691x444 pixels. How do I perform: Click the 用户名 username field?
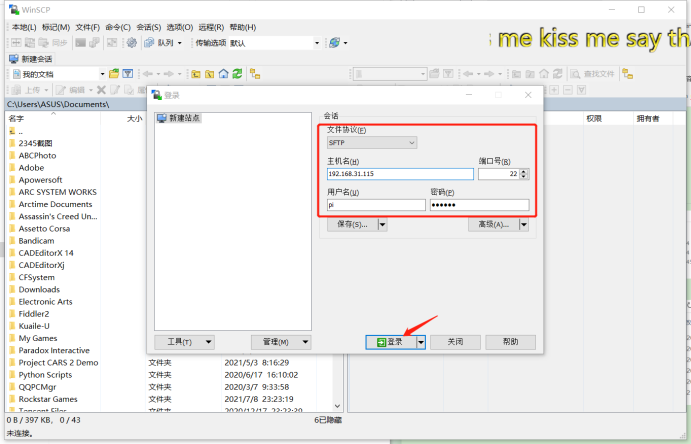[376, 205]
